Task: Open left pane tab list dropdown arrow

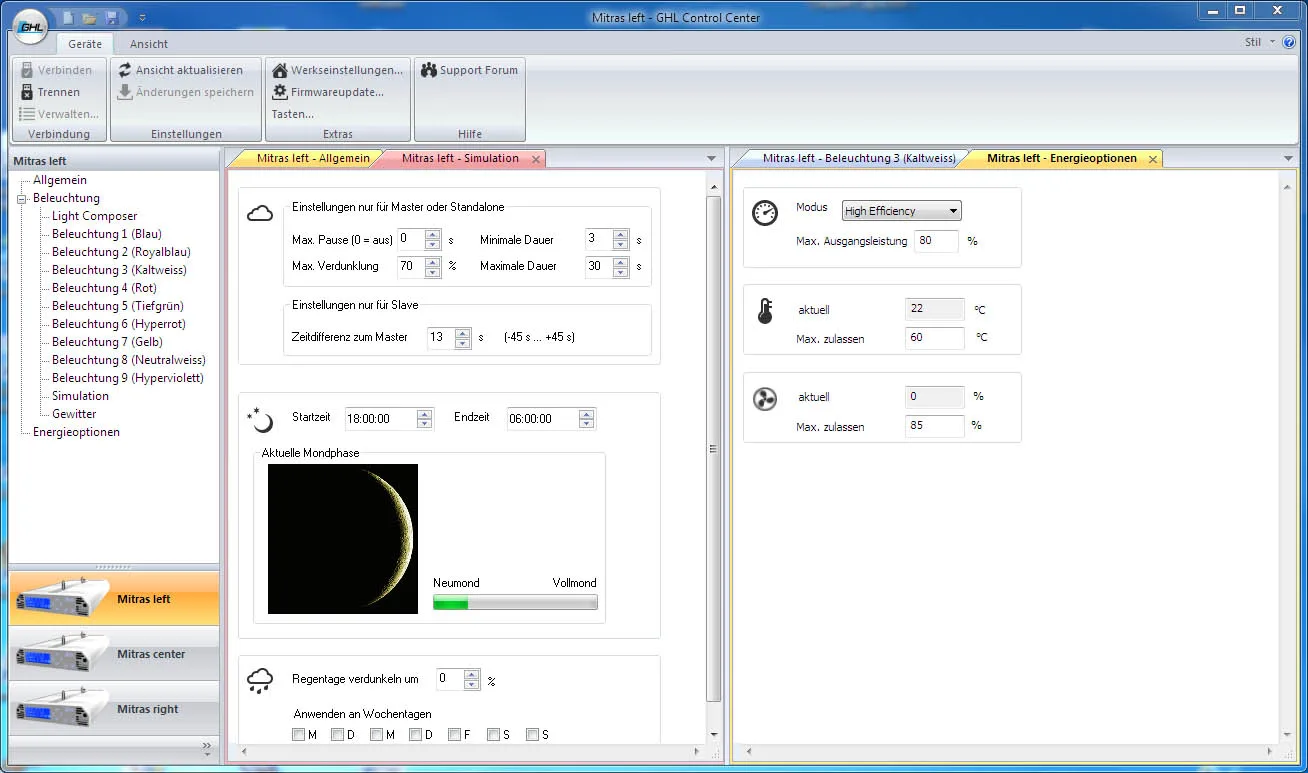Action: point(711,158)
